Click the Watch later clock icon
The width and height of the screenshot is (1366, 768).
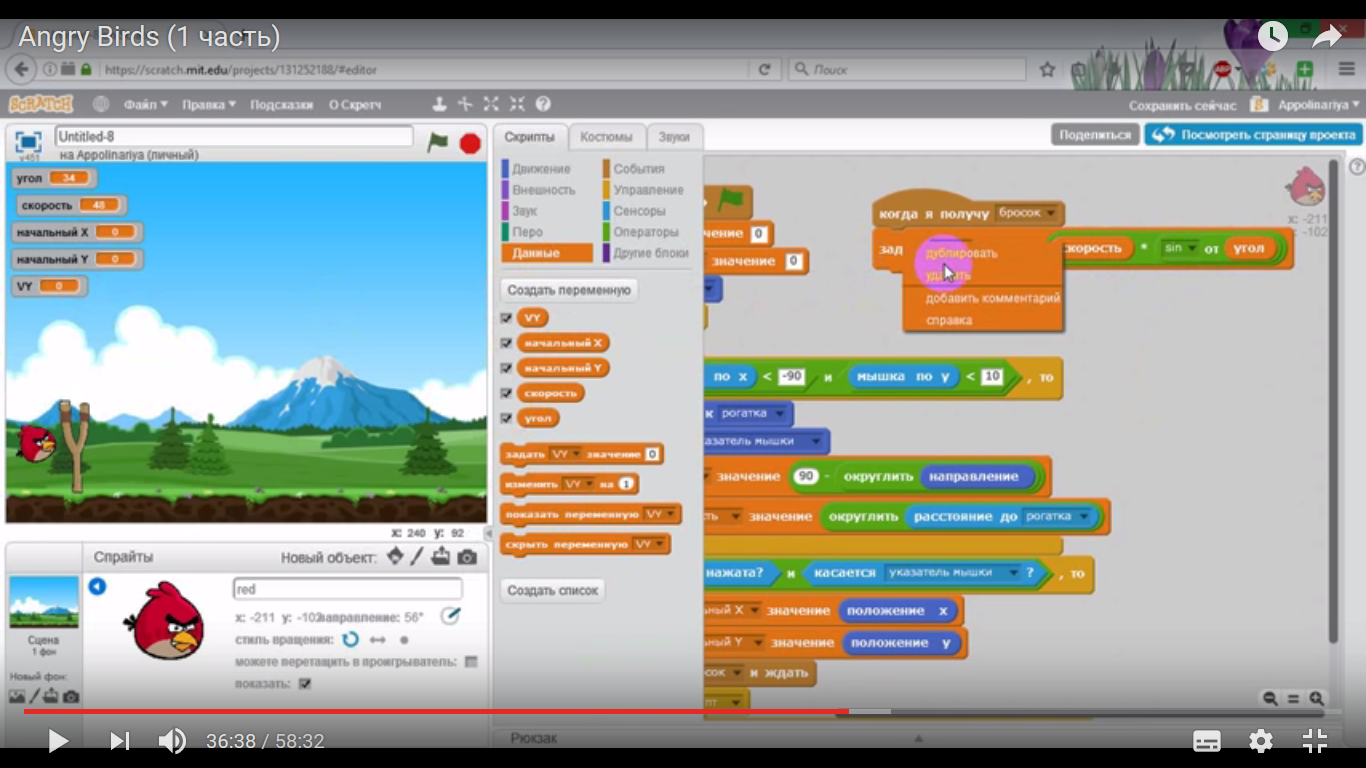pyautogui.click(x=1272, y=37)
